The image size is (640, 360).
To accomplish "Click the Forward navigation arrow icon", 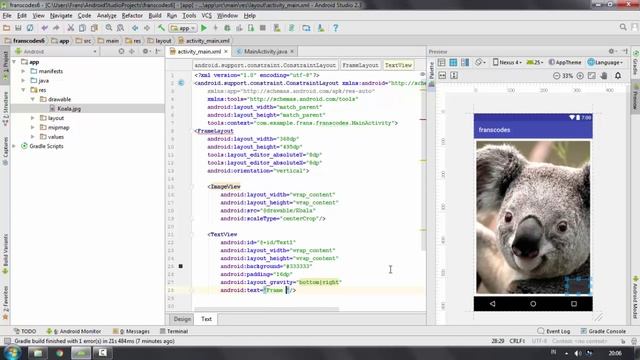I will [147, 28].
